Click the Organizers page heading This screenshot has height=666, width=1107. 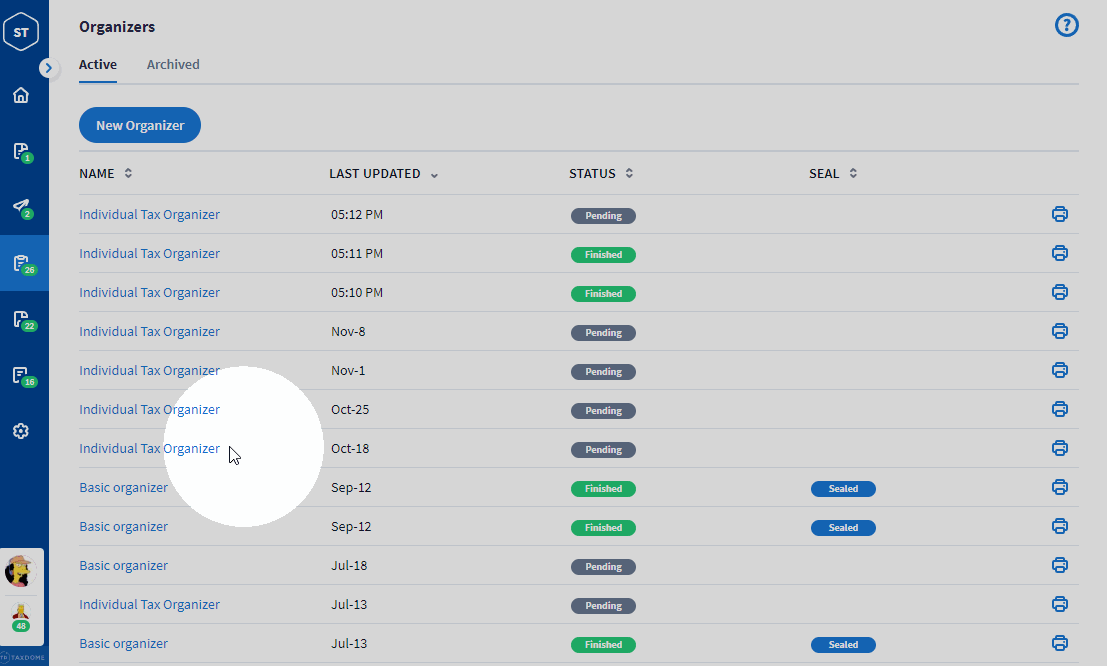(x=117, y=27)
